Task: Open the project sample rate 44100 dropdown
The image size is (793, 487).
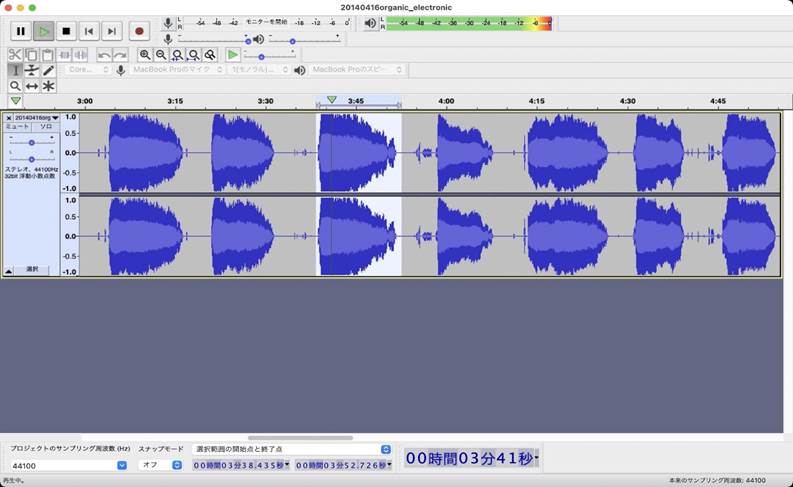Action: 68,465
